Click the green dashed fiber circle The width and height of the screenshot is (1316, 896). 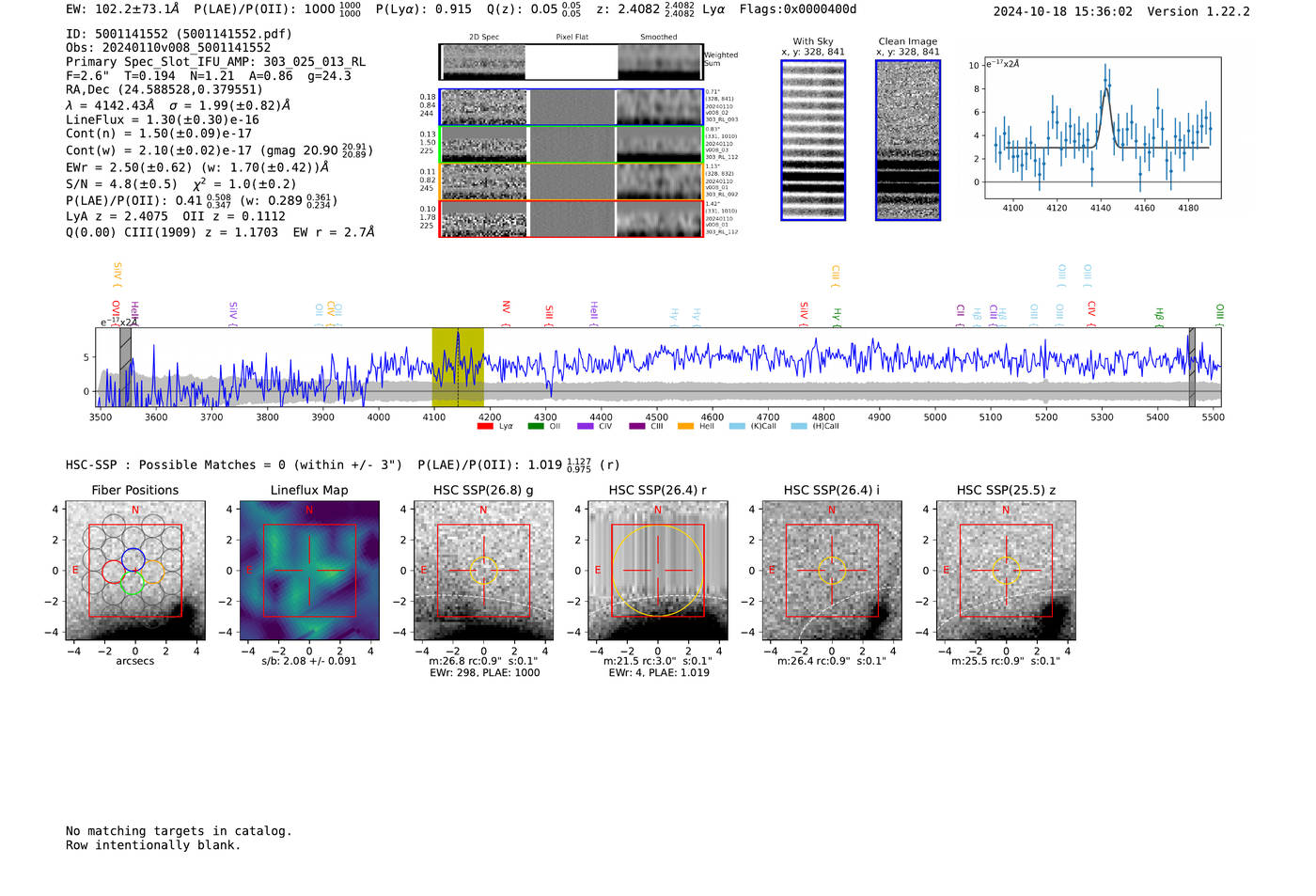tap(133, 583)
